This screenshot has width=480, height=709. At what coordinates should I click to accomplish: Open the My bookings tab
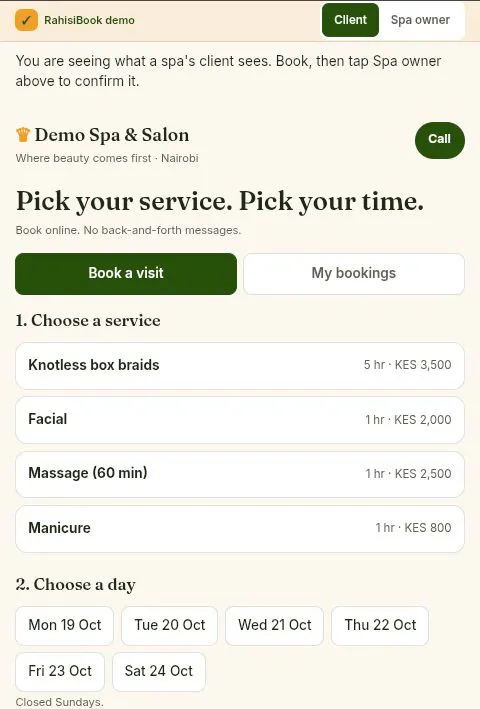[354, 274]
